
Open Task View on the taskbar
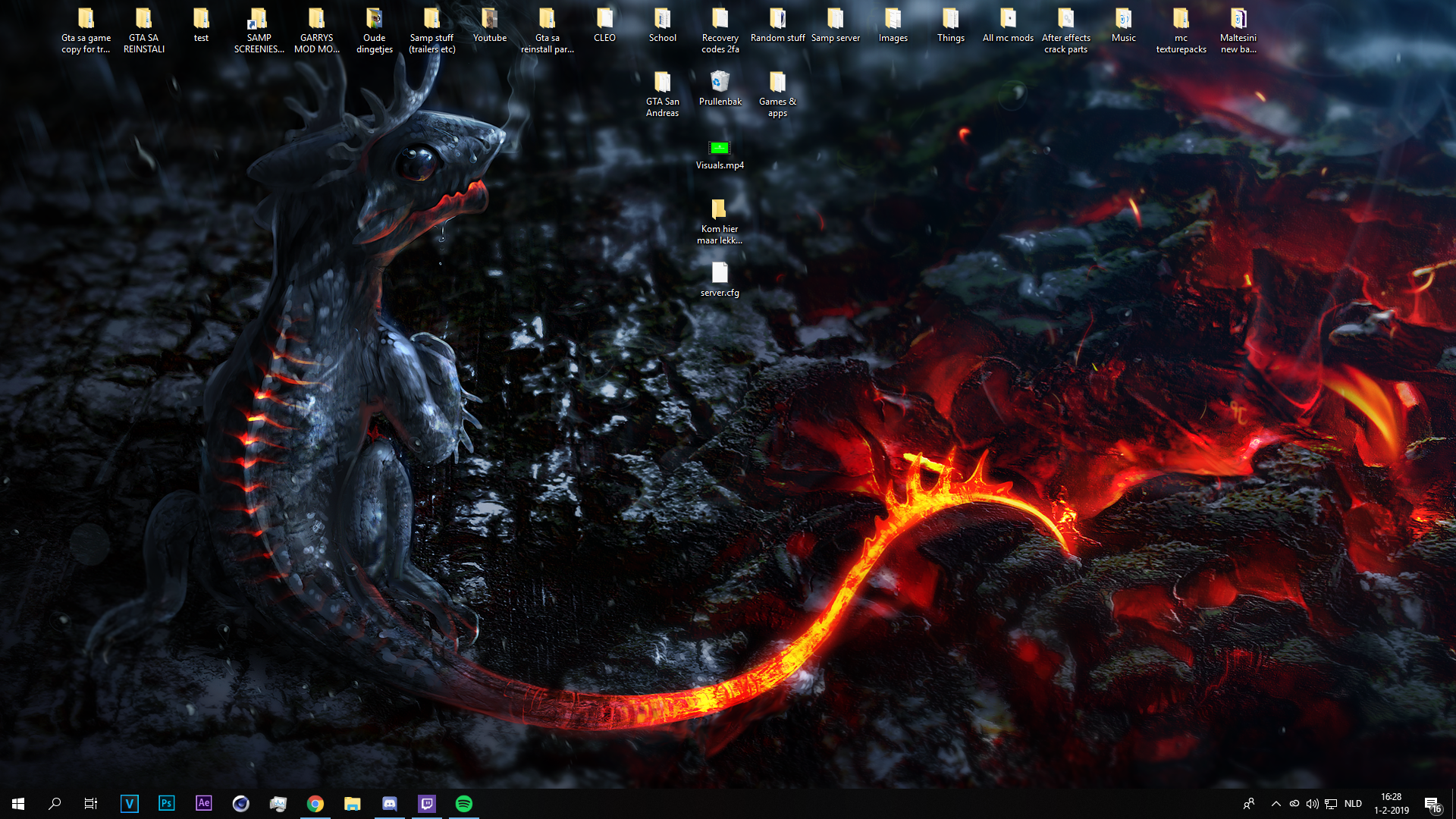pyautogui.click(x=91, y=804)
